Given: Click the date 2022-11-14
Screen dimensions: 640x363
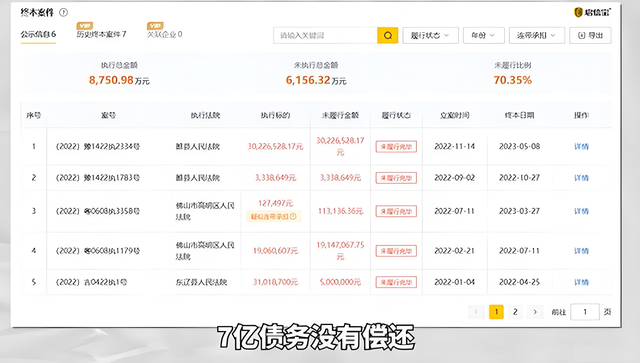Looking at the screenshot, I should pyautogui.click(x=455, y=147).
